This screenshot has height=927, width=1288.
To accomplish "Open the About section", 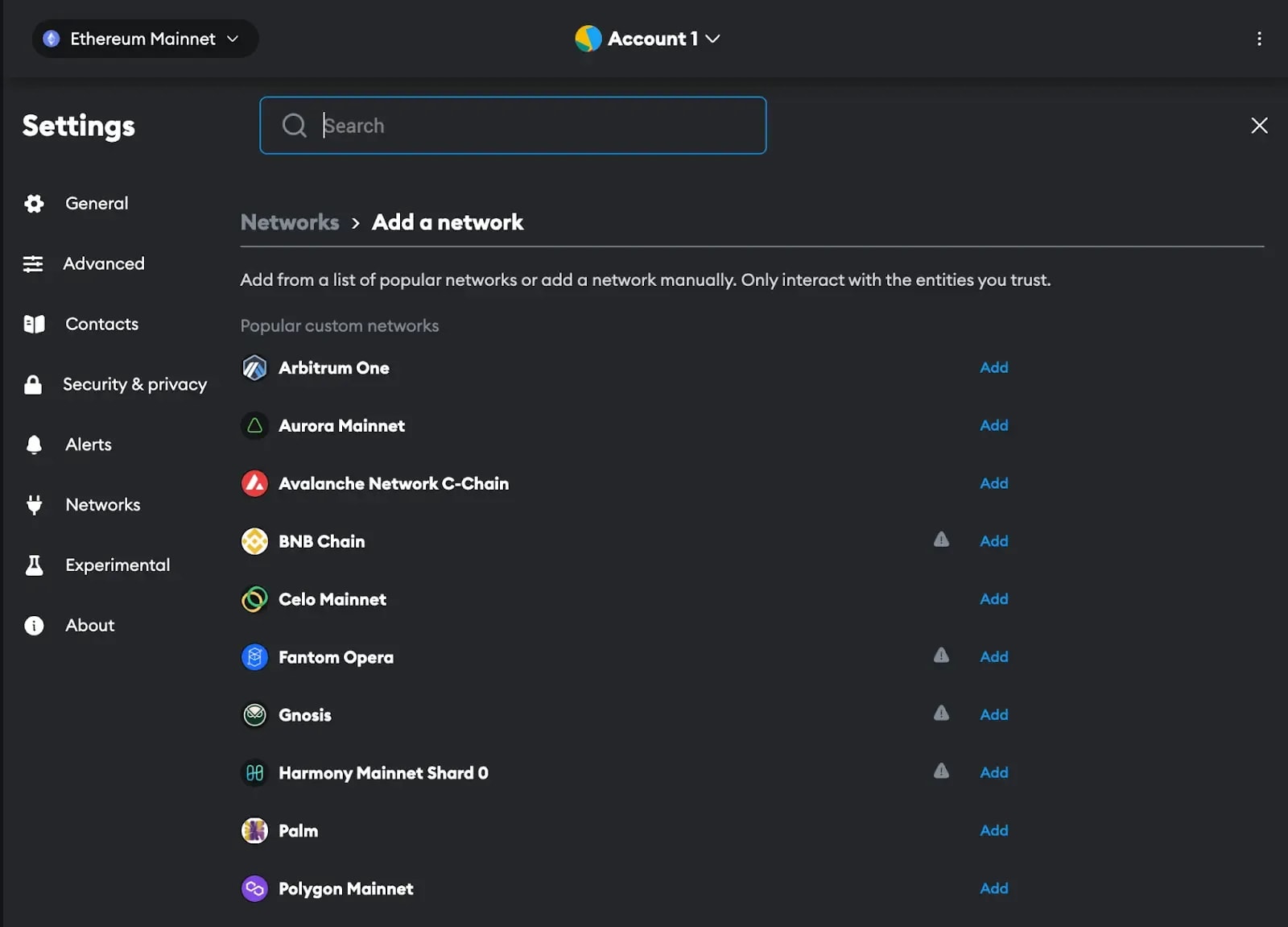I will tap(90, 626).
